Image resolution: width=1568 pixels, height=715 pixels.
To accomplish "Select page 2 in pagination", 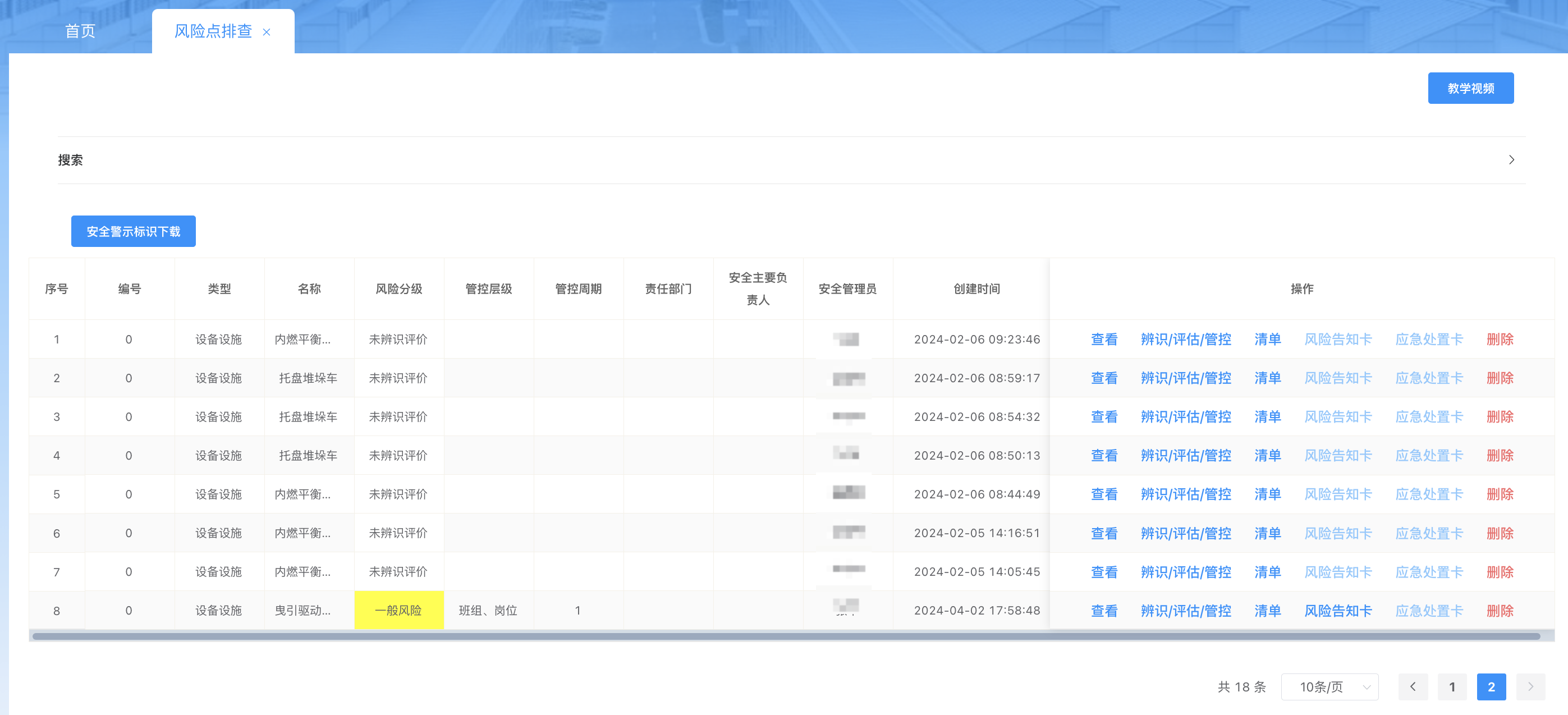I will point(1491,686).
